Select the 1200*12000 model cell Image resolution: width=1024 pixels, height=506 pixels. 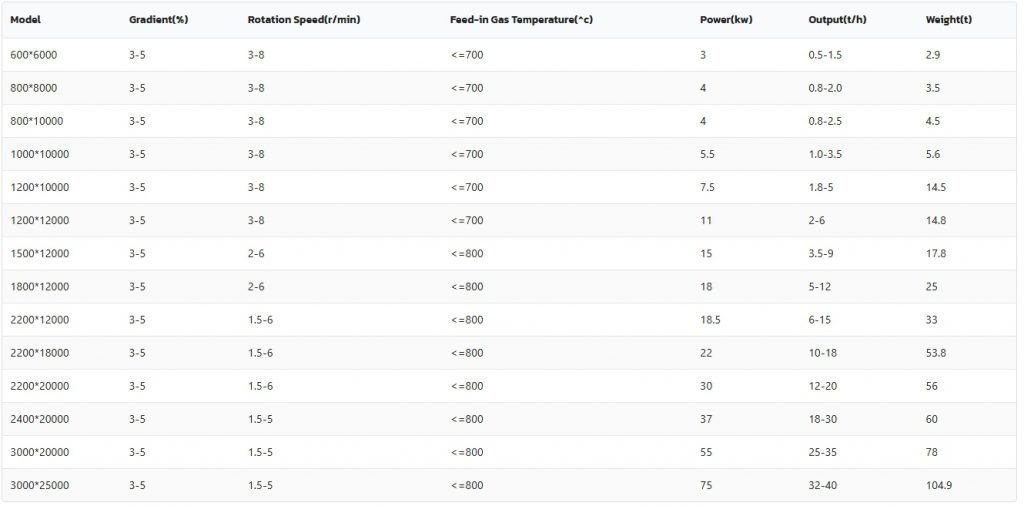click(x=40, y=221)
